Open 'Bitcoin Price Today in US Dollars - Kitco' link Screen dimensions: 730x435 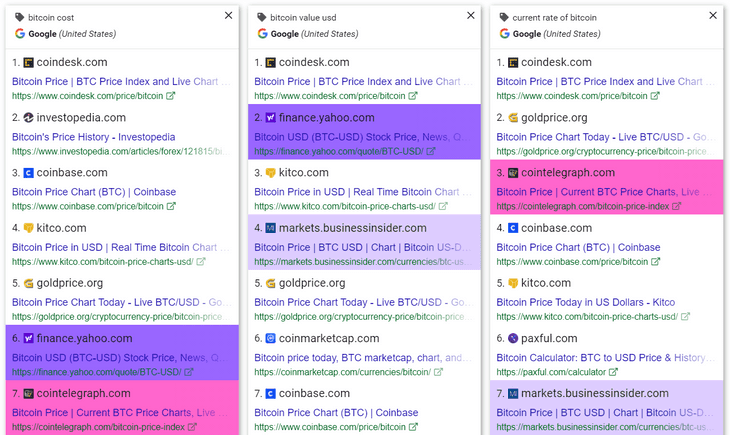[586, 302]
